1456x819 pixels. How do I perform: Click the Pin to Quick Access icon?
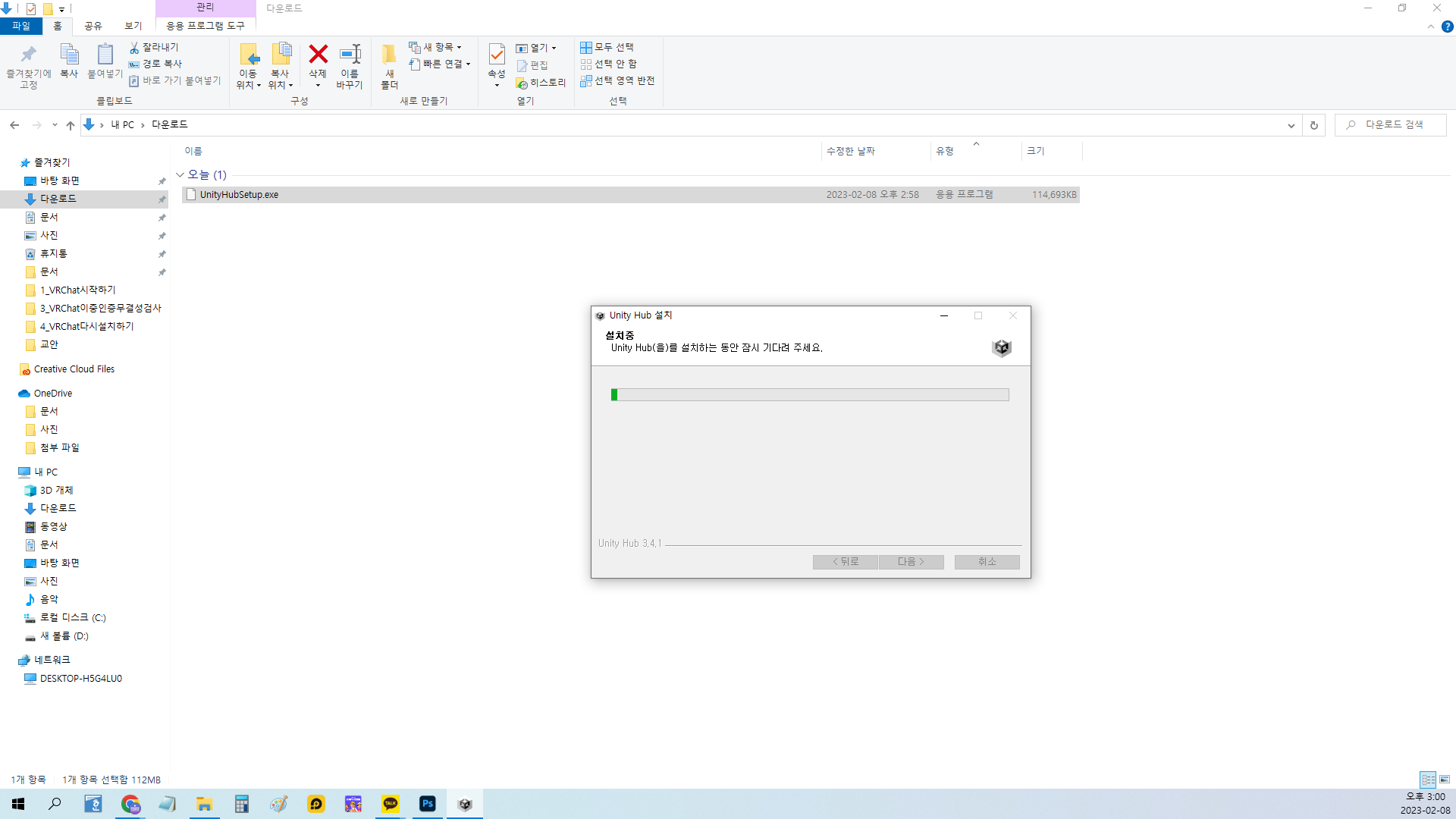28,55
